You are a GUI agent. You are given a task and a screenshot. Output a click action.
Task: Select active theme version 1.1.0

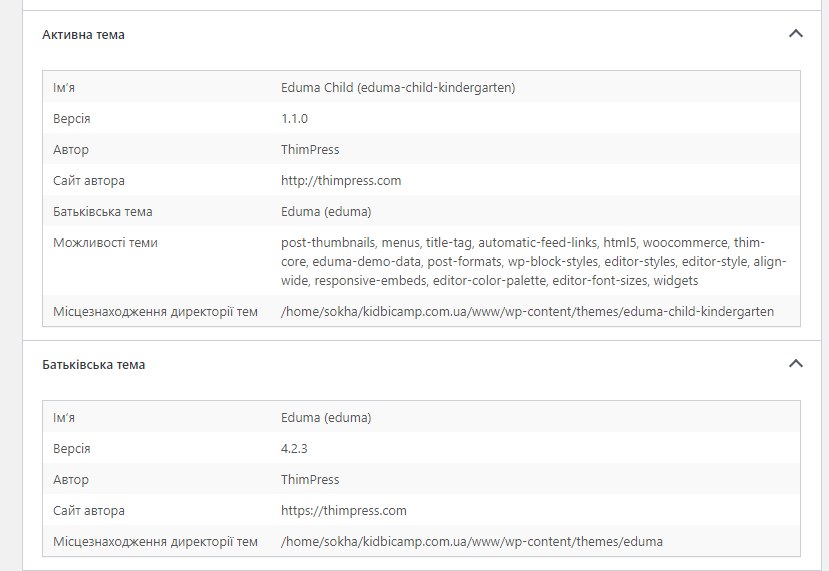294,118
